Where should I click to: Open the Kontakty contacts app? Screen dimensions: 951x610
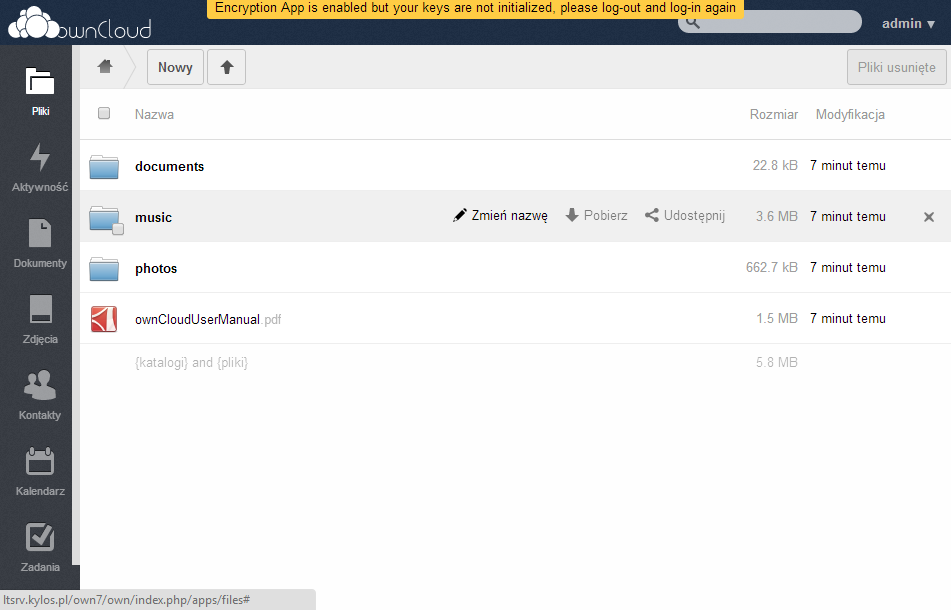tap(40, 395)
